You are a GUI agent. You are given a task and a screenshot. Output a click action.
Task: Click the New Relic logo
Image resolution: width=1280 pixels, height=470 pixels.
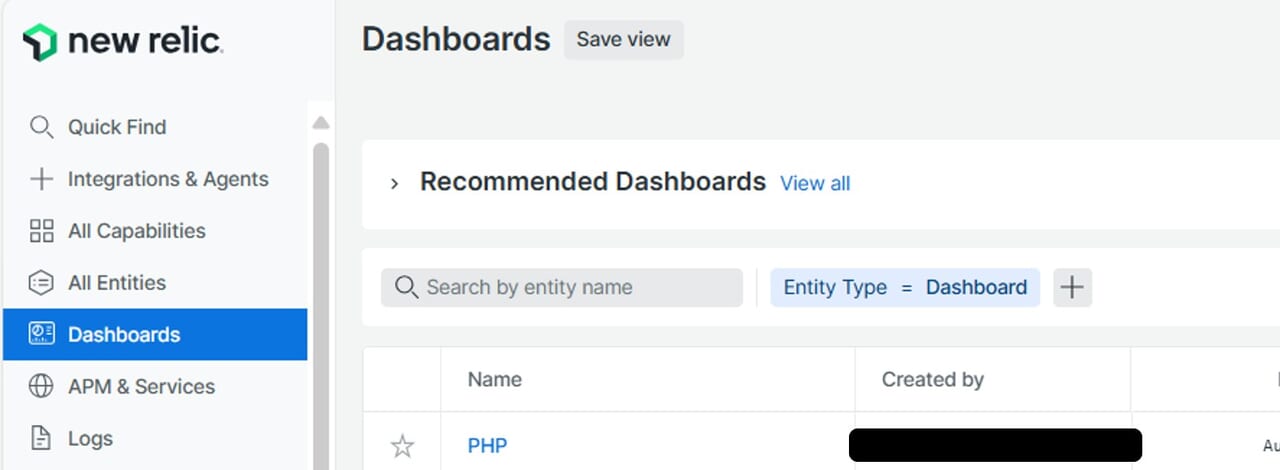pyautogui.click(x=122, y=42)
